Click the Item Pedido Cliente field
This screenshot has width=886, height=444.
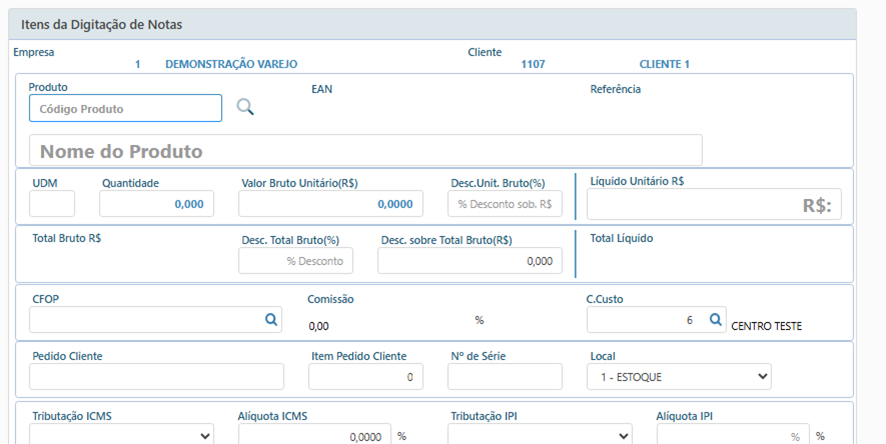[x=365, y=376]
